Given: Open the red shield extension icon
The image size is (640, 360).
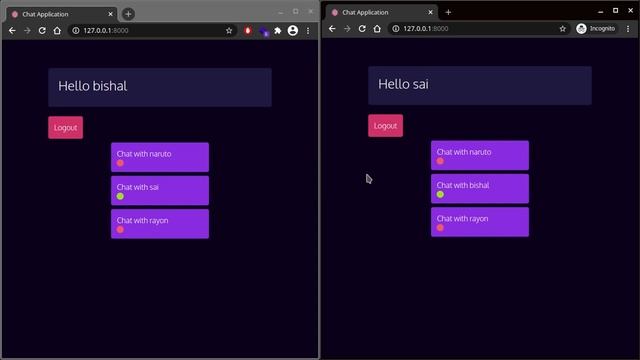Looking at the screenshot, I should (x=248, y=31).
